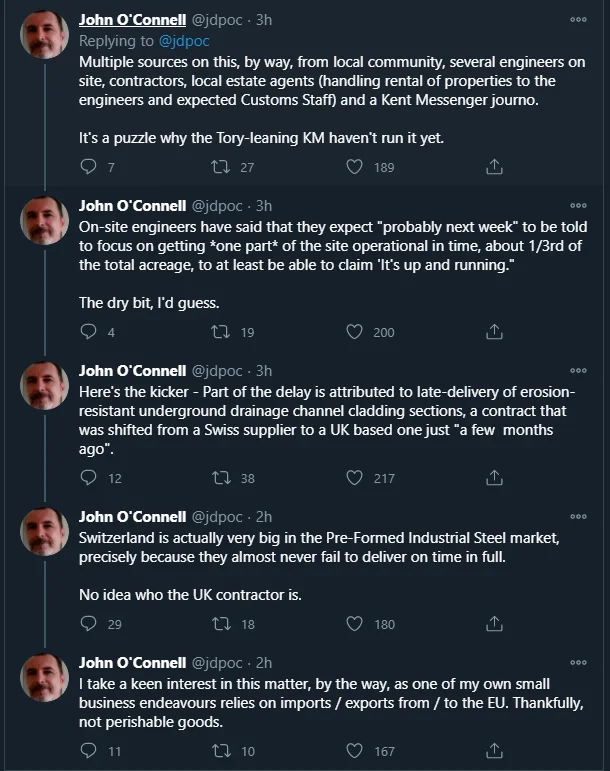
Task: Retweet the 'Switzerland' tweet with 18 retweets
Action: pyautogui.click(x=221, y=624)
